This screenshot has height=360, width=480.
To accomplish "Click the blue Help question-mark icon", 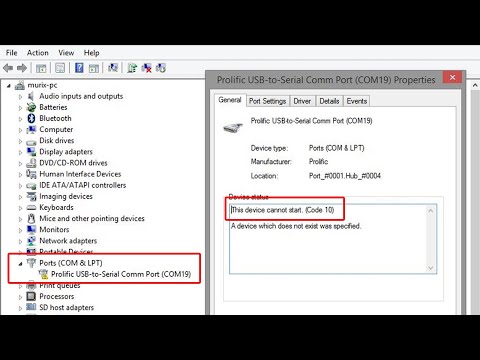I will point(79,68).
